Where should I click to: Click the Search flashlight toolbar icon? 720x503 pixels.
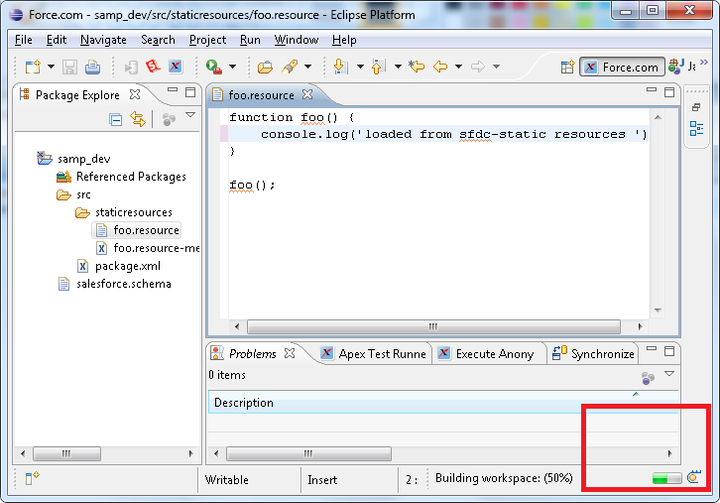290,67
